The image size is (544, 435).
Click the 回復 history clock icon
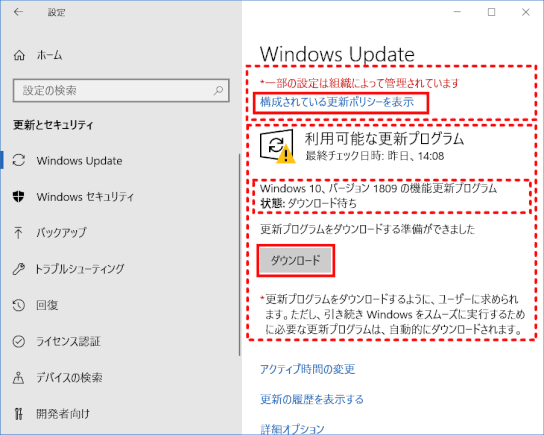pos(19,305)
